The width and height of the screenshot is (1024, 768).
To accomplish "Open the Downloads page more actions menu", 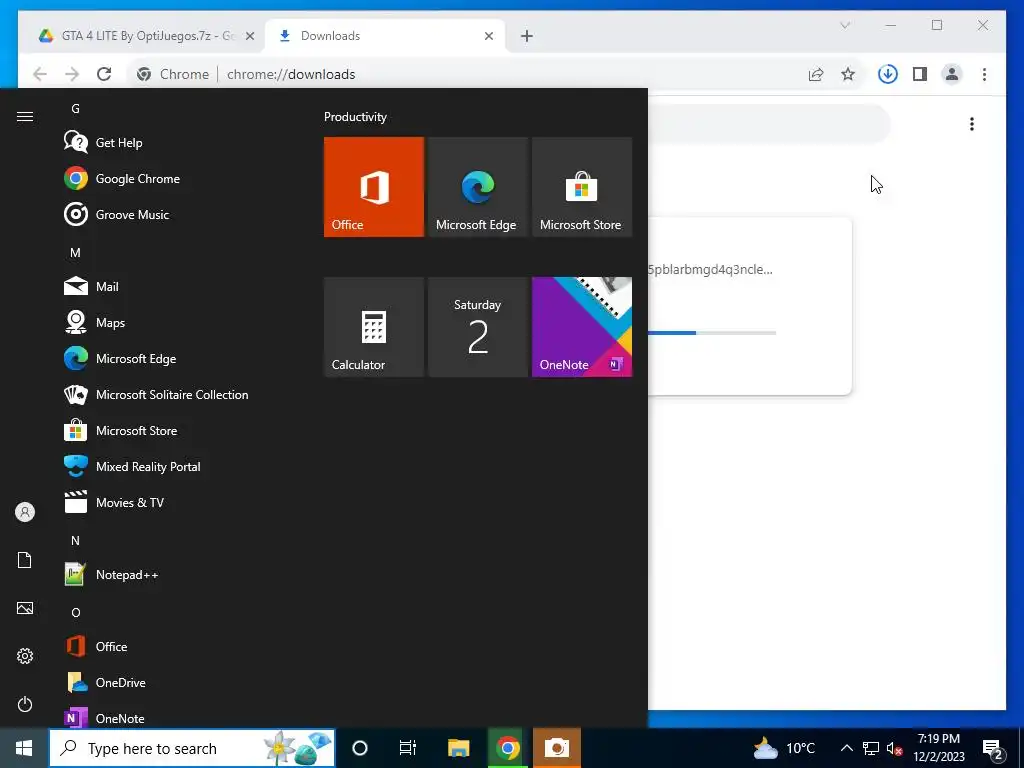I will pos(972,123).
